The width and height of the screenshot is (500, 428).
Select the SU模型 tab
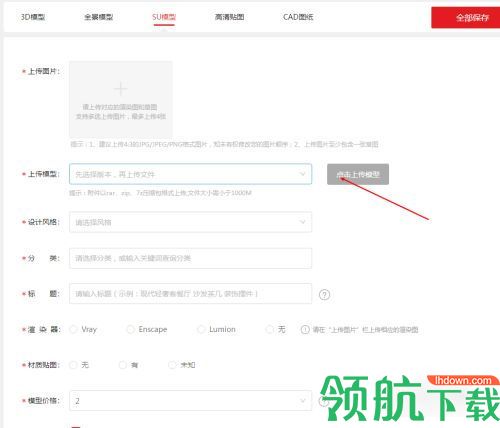[164, 17]
